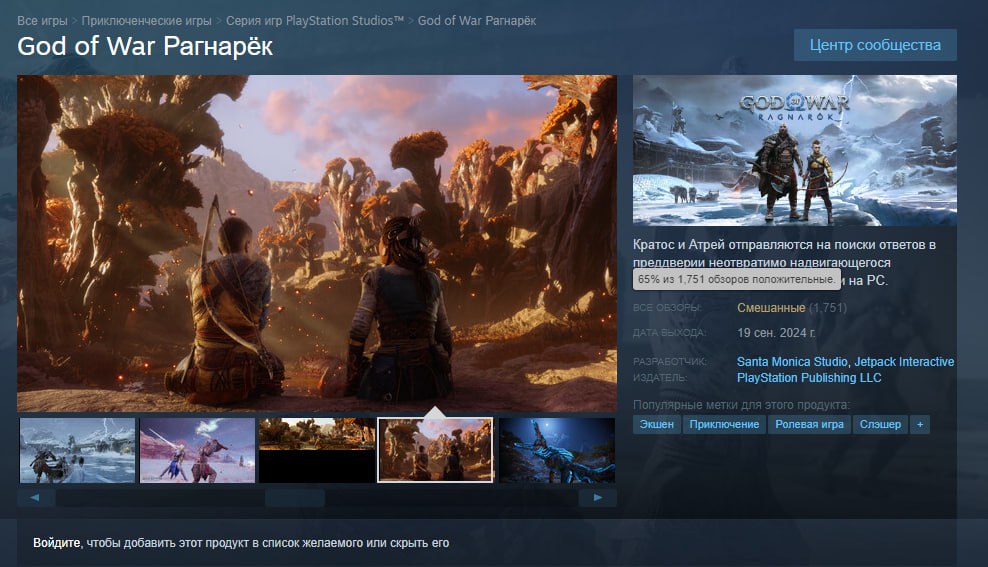
Task: Select the Экшен tag
Action: 656,425
